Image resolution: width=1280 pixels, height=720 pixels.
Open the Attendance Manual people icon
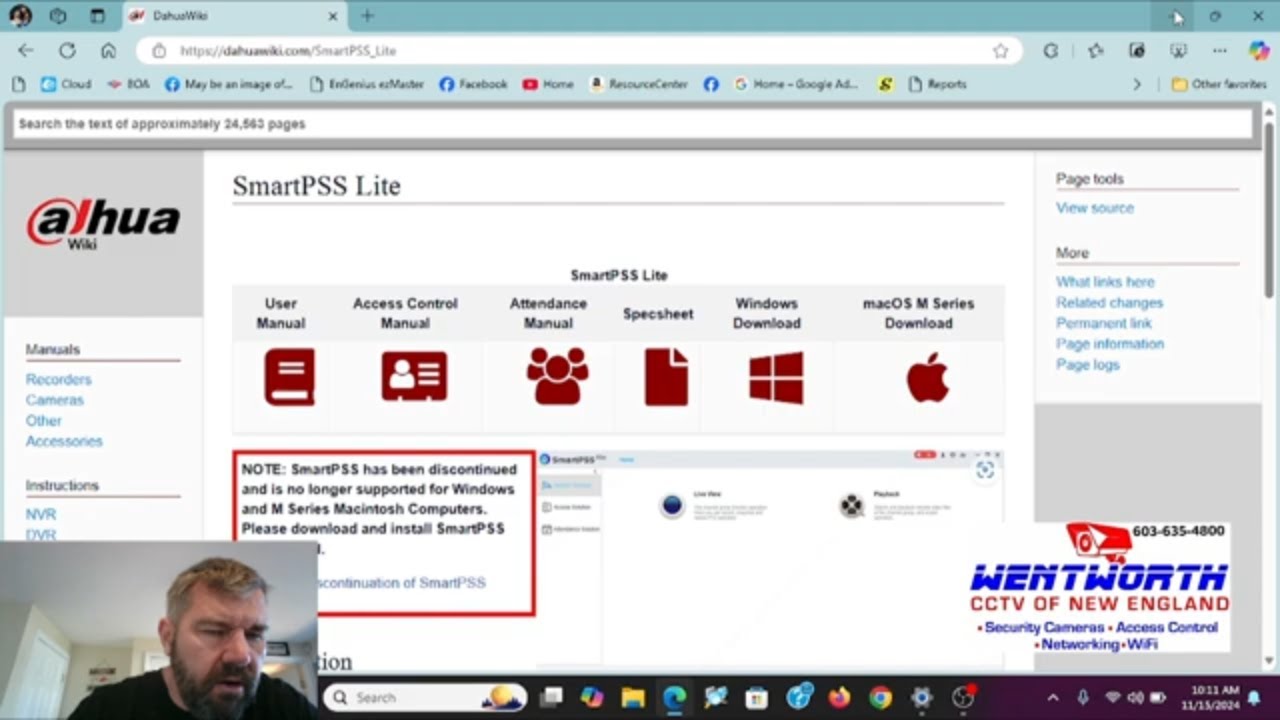[558, 376]
